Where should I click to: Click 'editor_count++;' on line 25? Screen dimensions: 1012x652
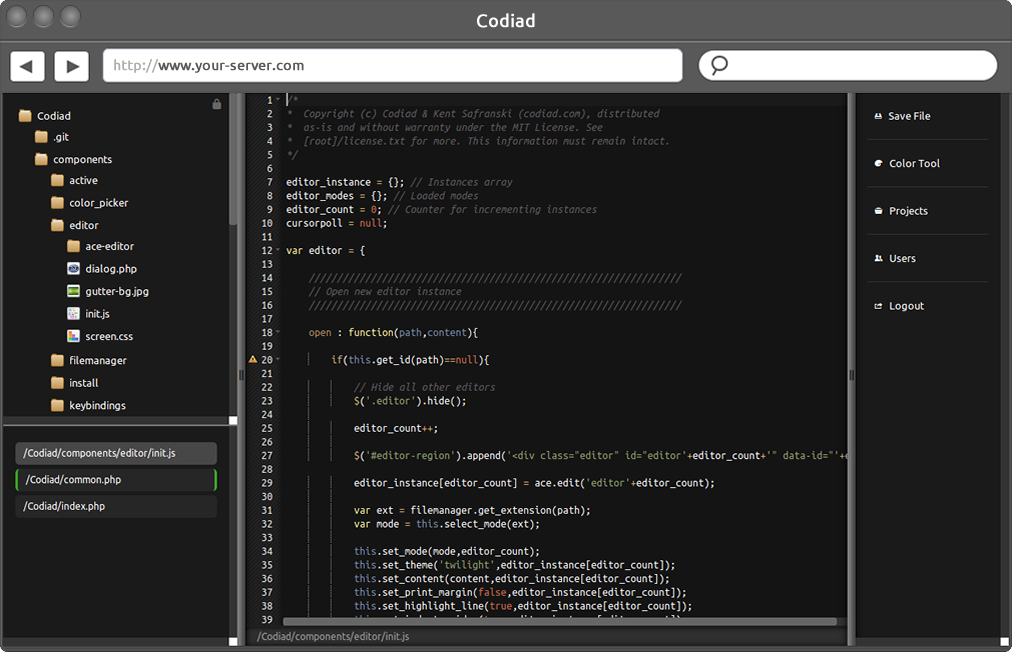pyautogui.click(x=396, y=429)
